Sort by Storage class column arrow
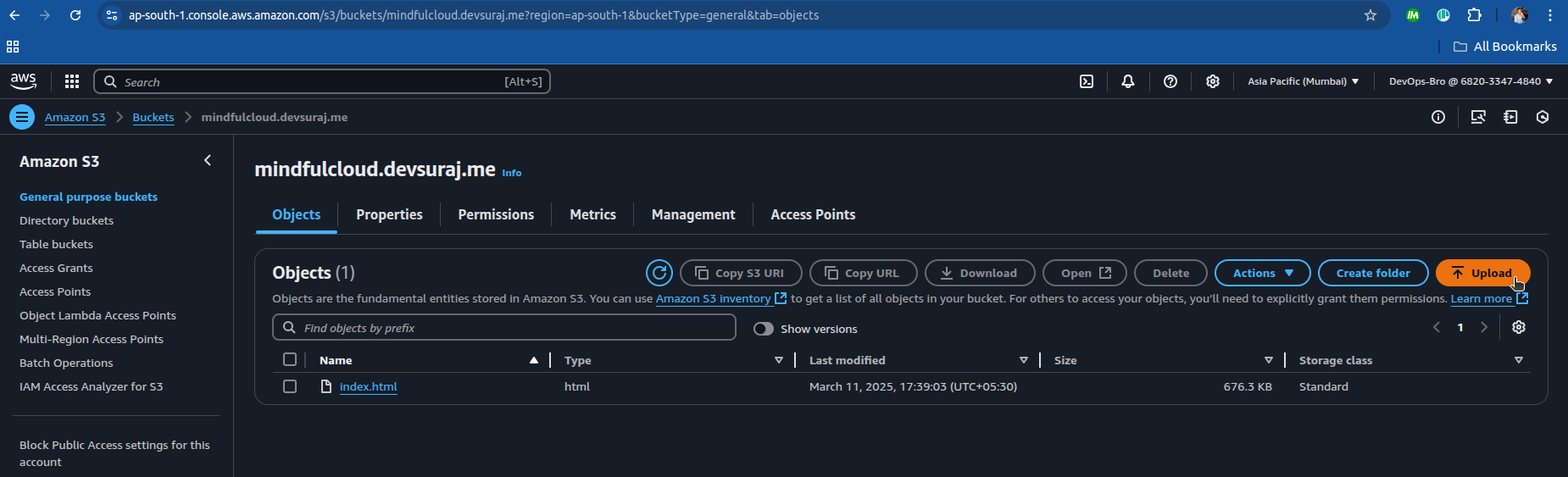The height and width of the screenshot is (477, 1568). (x=1519, y=360)
